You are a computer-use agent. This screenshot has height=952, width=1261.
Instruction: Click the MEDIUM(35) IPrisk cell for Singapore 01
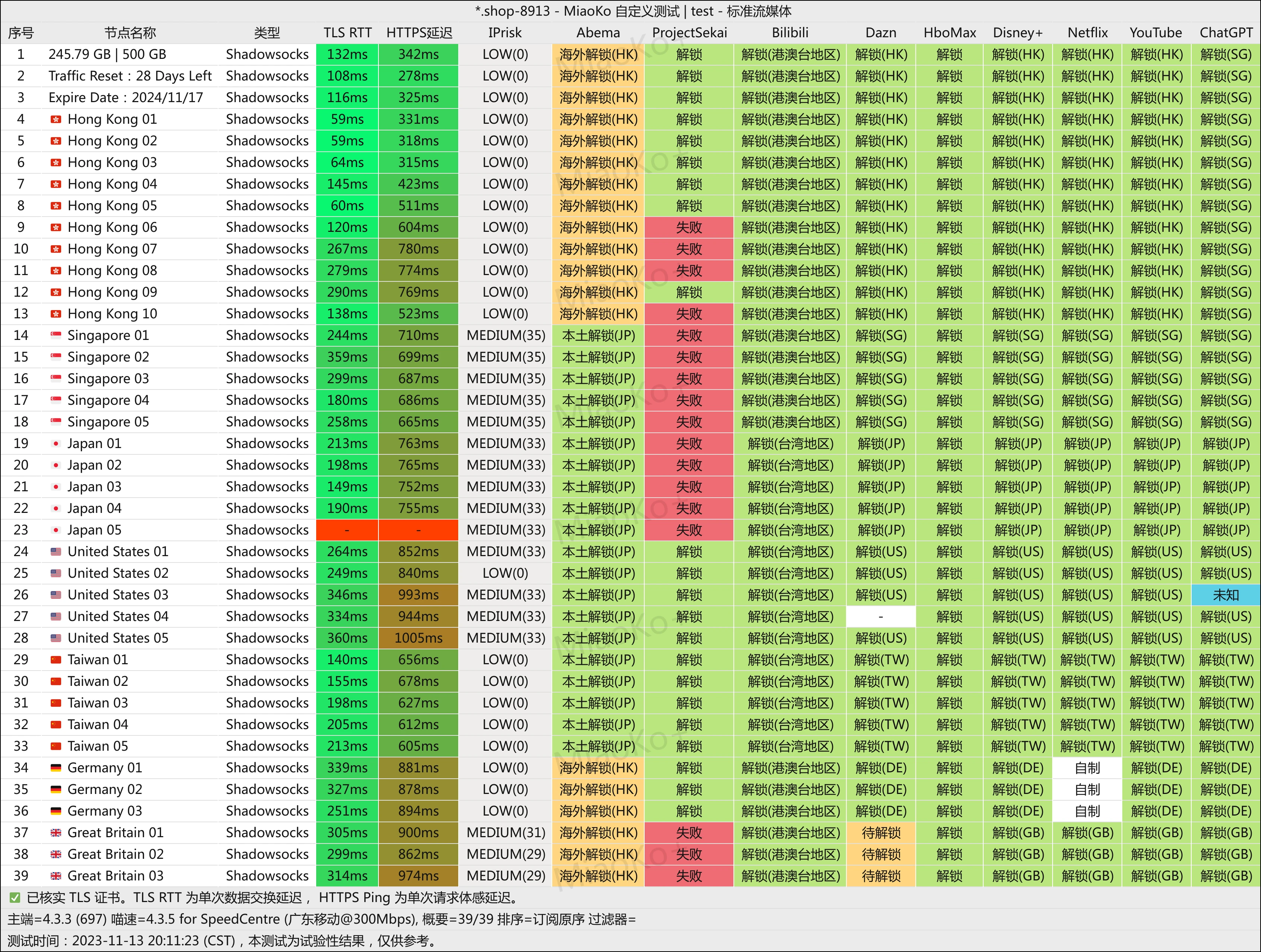pyautogui.click(x=506, y=336)
